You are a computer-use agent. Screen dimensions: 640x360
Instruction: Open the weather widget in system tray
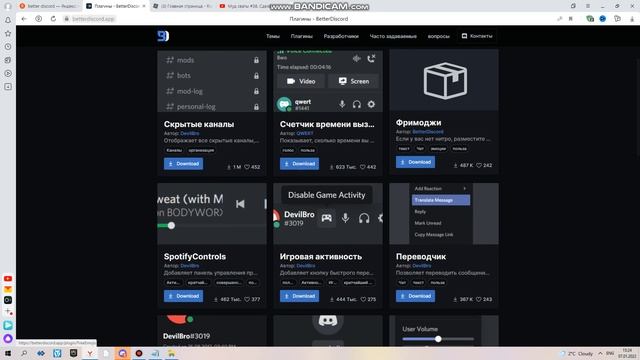[577, 353]
